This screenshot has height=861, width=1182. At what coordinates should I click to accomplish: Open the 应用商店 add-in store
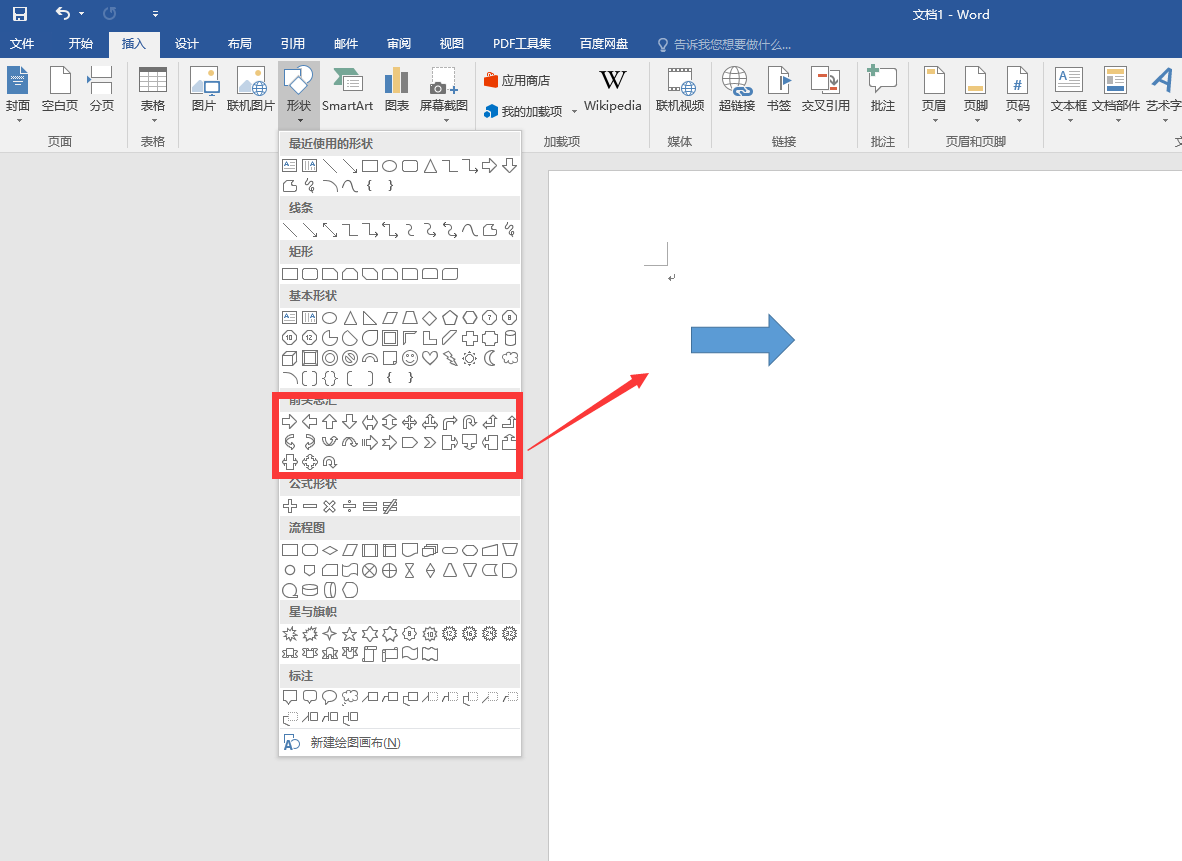point(517,80)
